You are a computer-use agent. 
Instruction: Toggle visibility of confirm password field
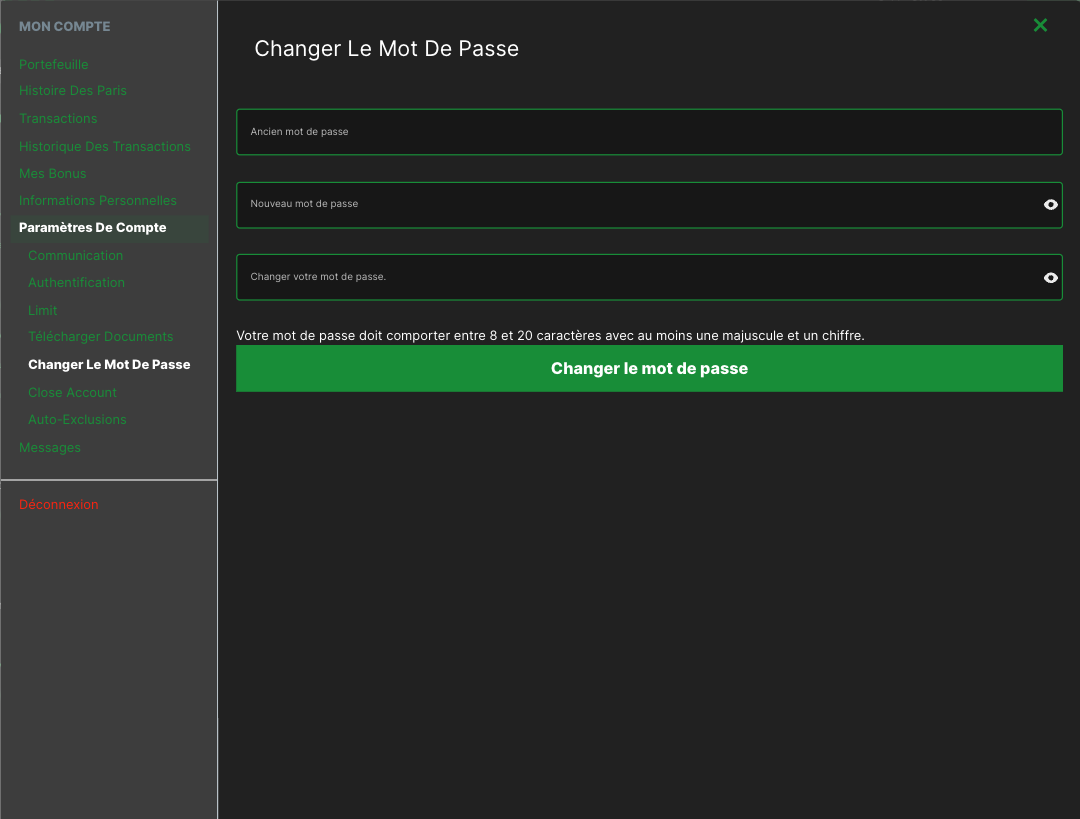(x=1050, y=278)
